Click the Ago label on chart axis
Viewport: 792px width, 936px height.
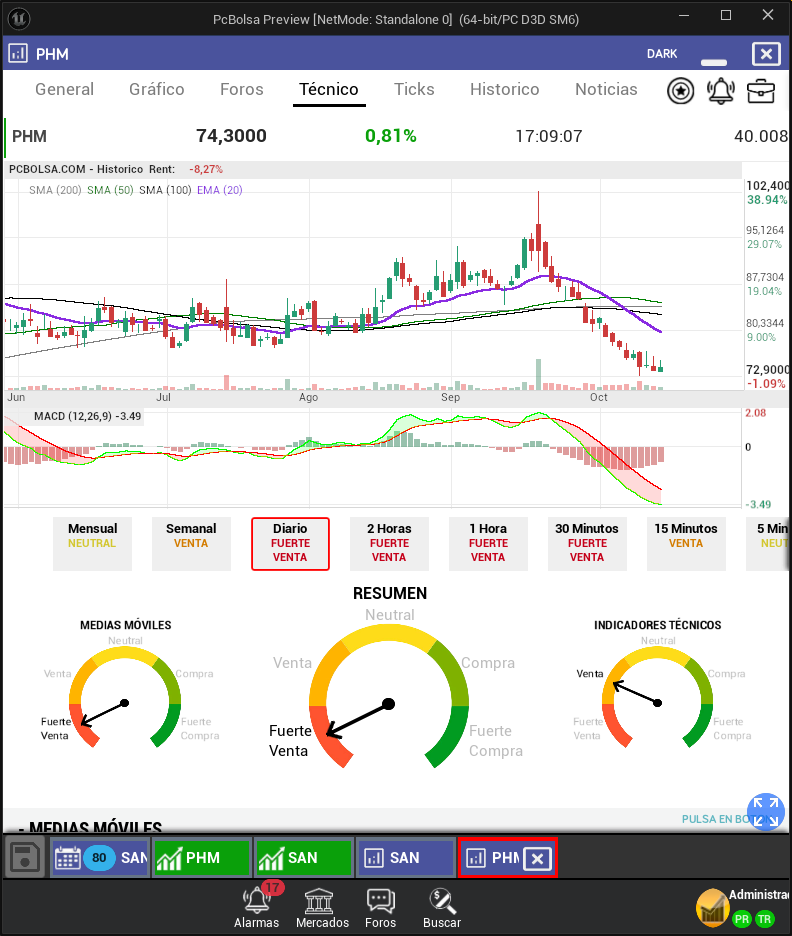tap(309, 398)
